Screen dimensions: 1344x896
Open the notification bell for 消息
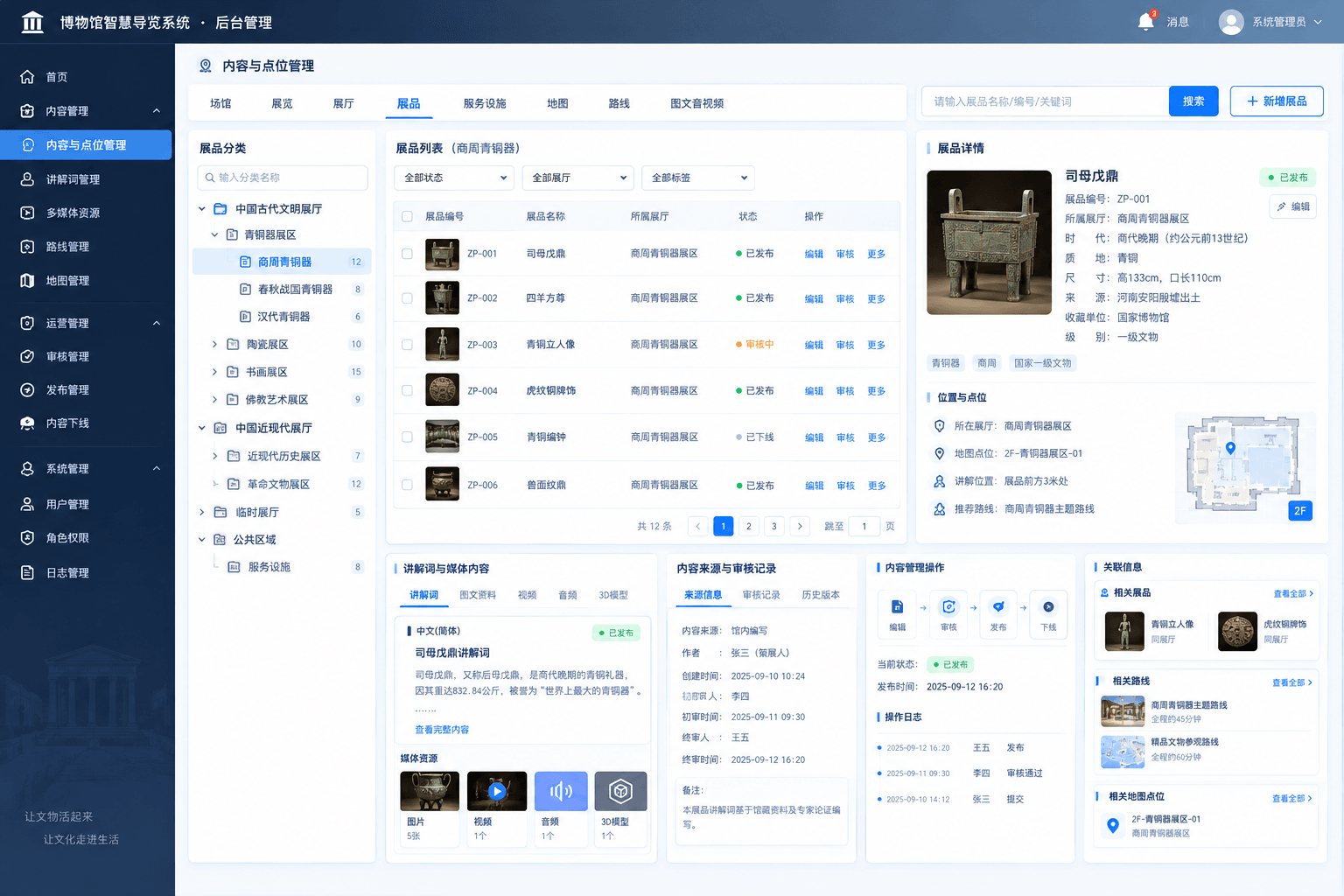tap(1145, 22)
